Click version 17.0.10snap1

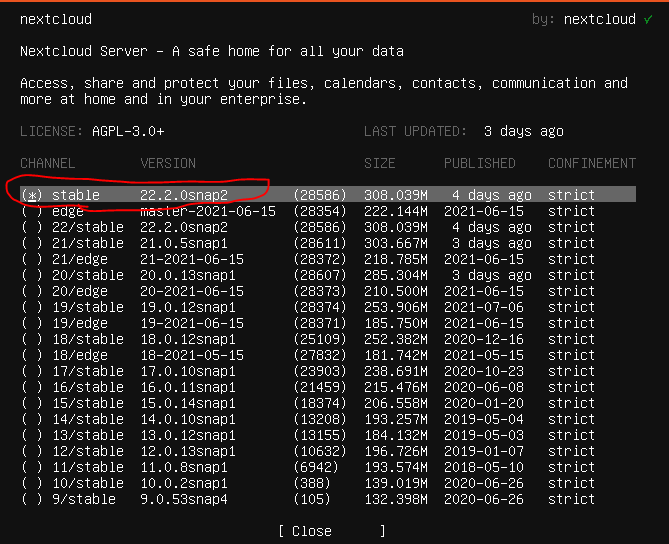coord(188,371)
